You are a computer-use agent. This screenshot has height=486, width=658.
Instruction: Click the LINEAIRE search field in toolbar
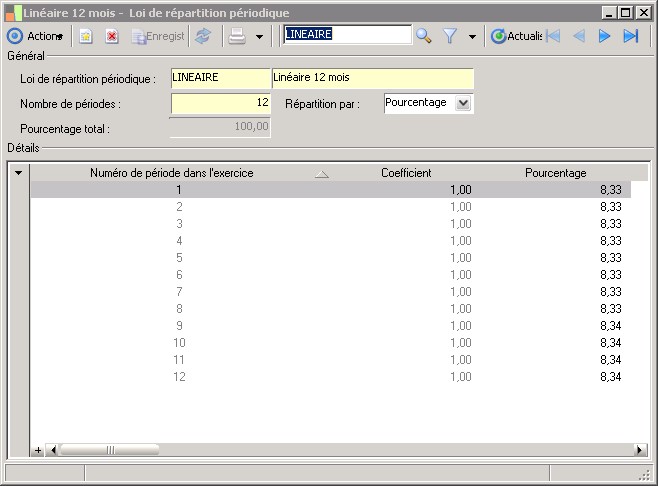pos(346,34)
